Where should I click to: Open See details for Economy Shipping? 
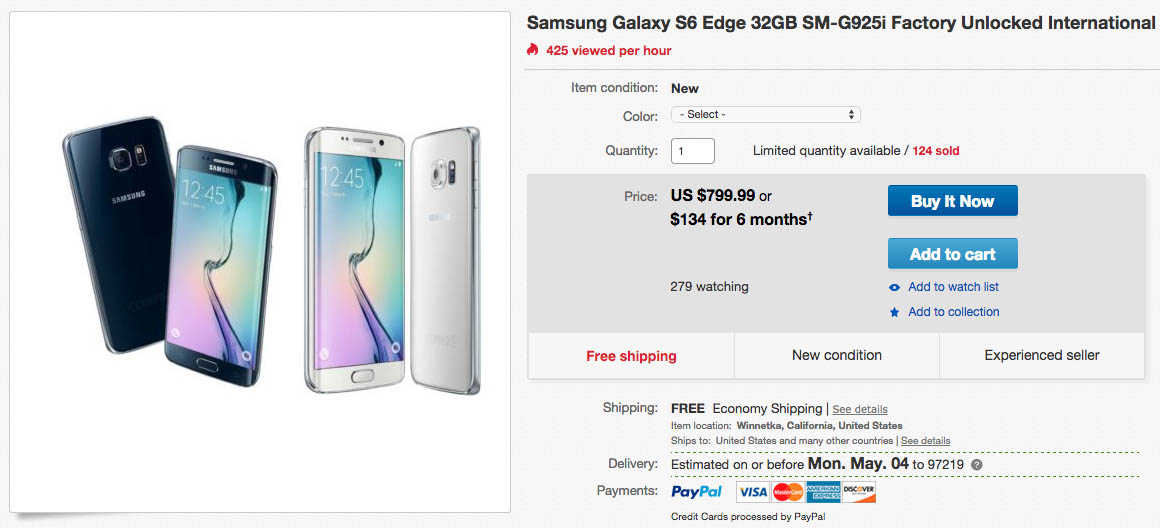pyautogui.click(x=860, y=409)
